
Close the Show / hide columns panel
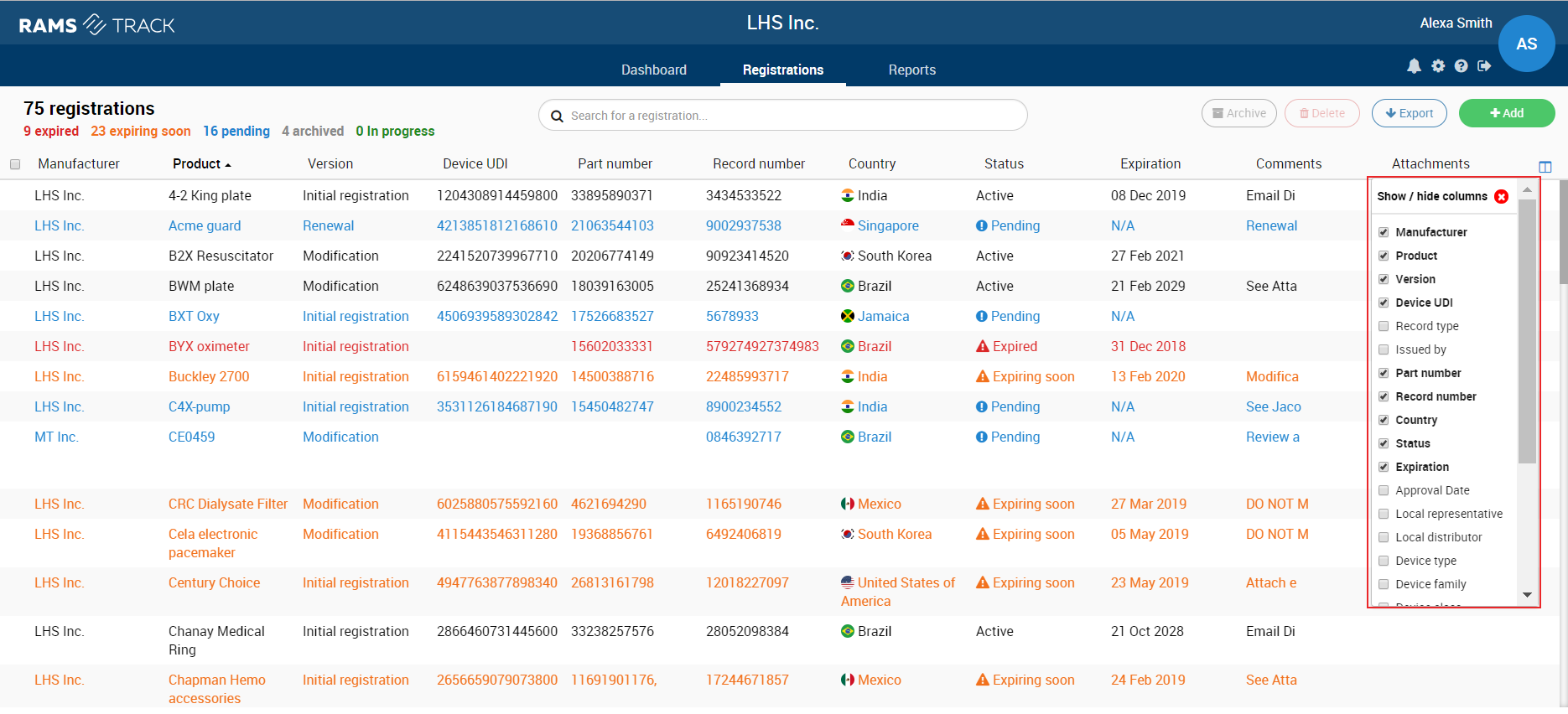coord(1502,196)
